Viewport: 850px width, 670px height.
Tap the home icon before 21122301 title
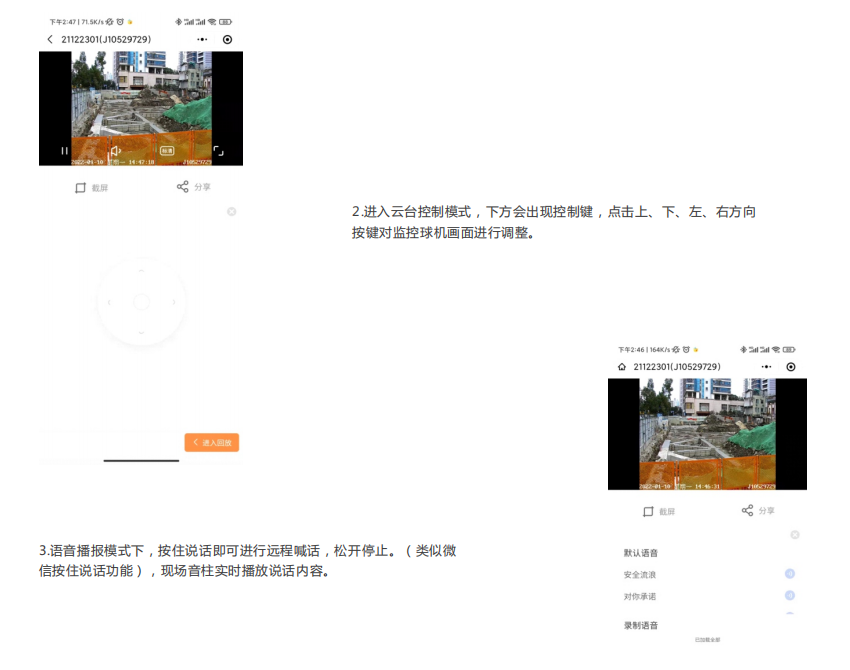[x=622, y=367]
